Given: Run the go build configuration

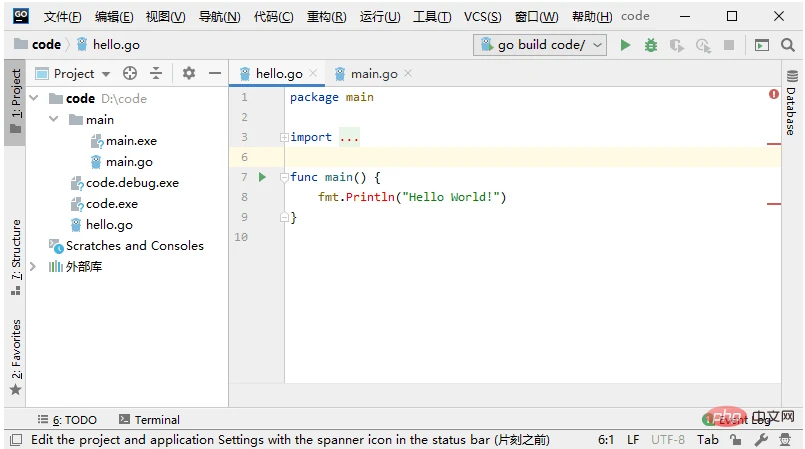Looking at the screenshot, I should (x=625, y=45).
